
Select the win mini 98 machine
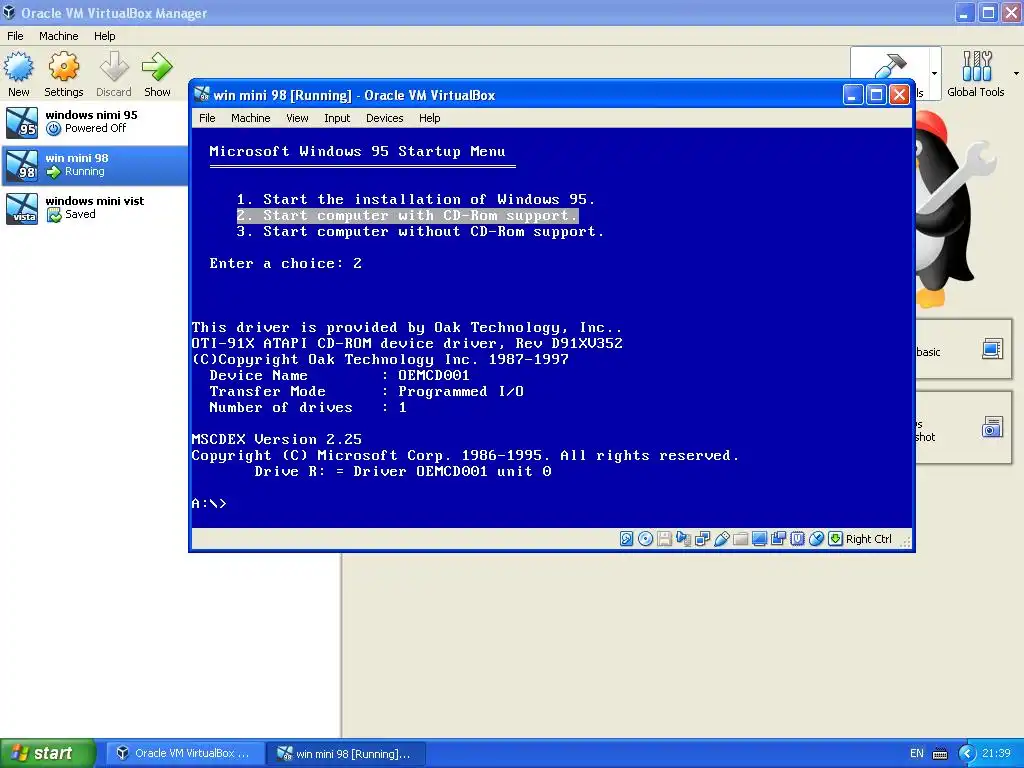[x=94, y=165]
